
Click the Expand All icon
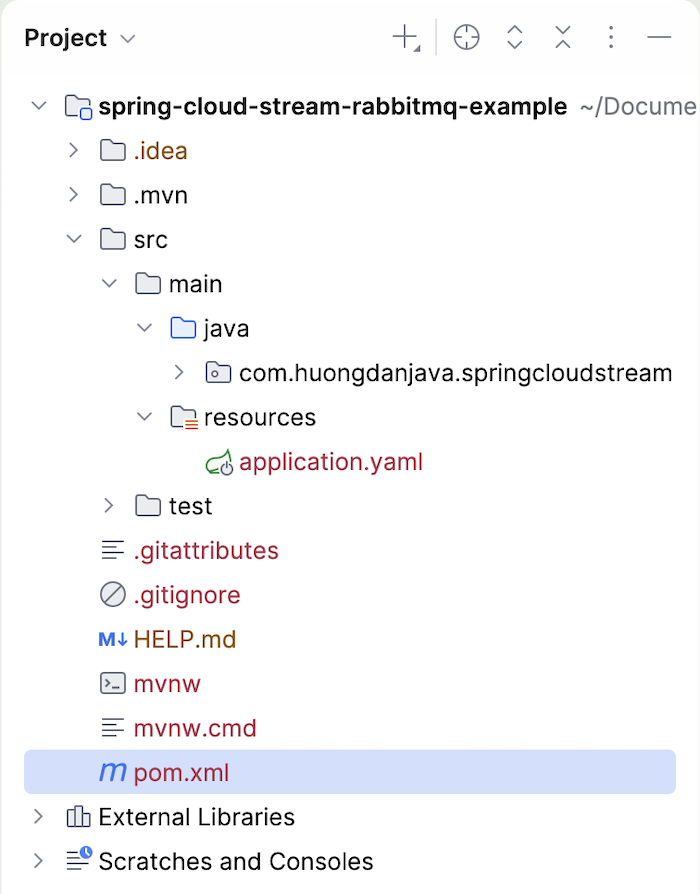coord(515,38)
